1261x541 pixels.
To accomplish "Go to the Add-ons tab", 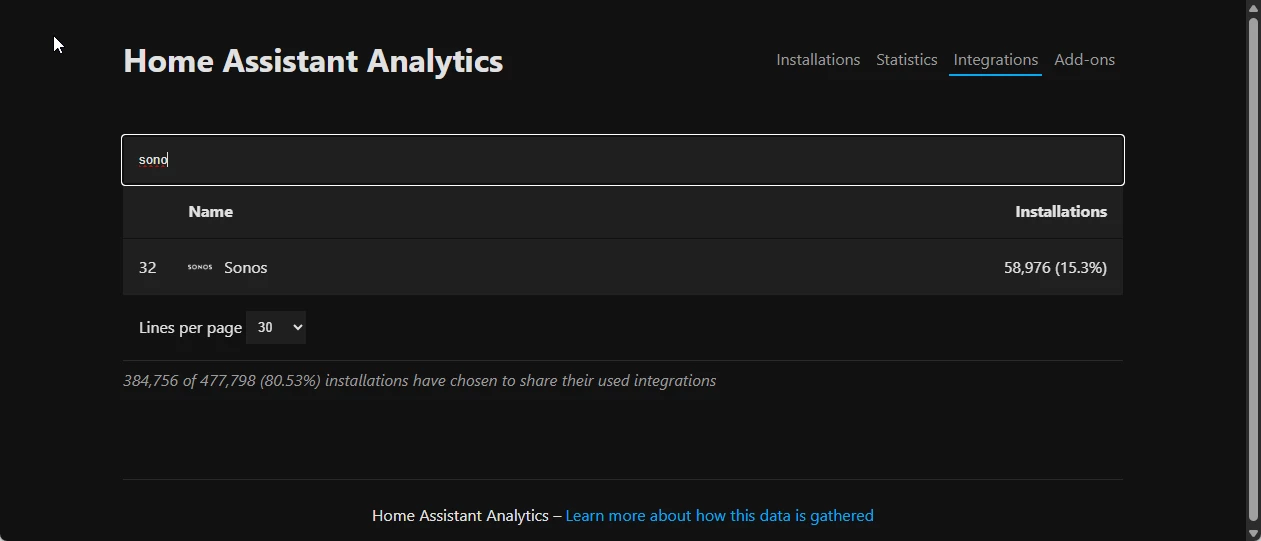I will 1084,60.
